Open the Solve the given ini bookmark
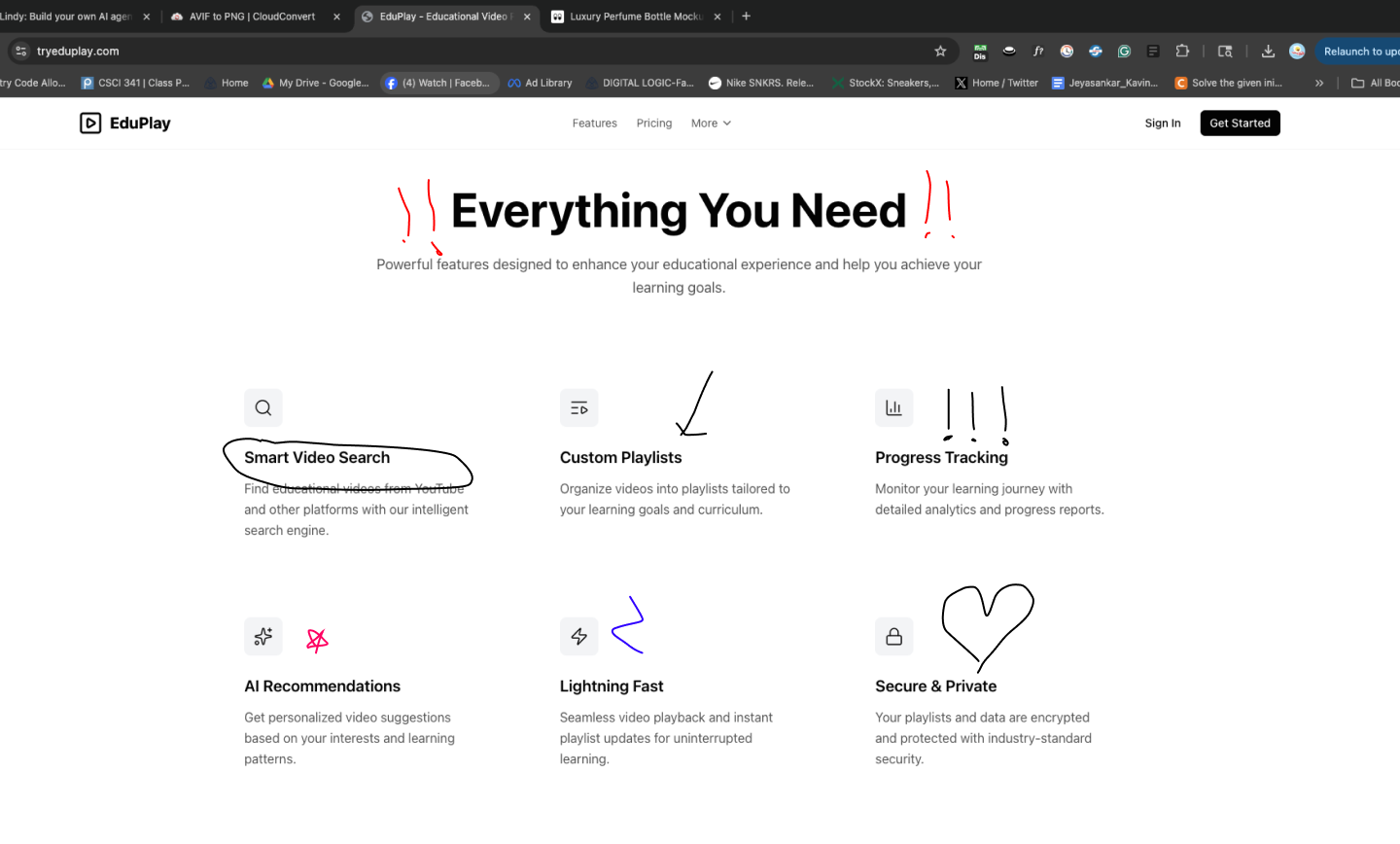This screenshot has width=1400, height=844. click(x=1229, y=83)
